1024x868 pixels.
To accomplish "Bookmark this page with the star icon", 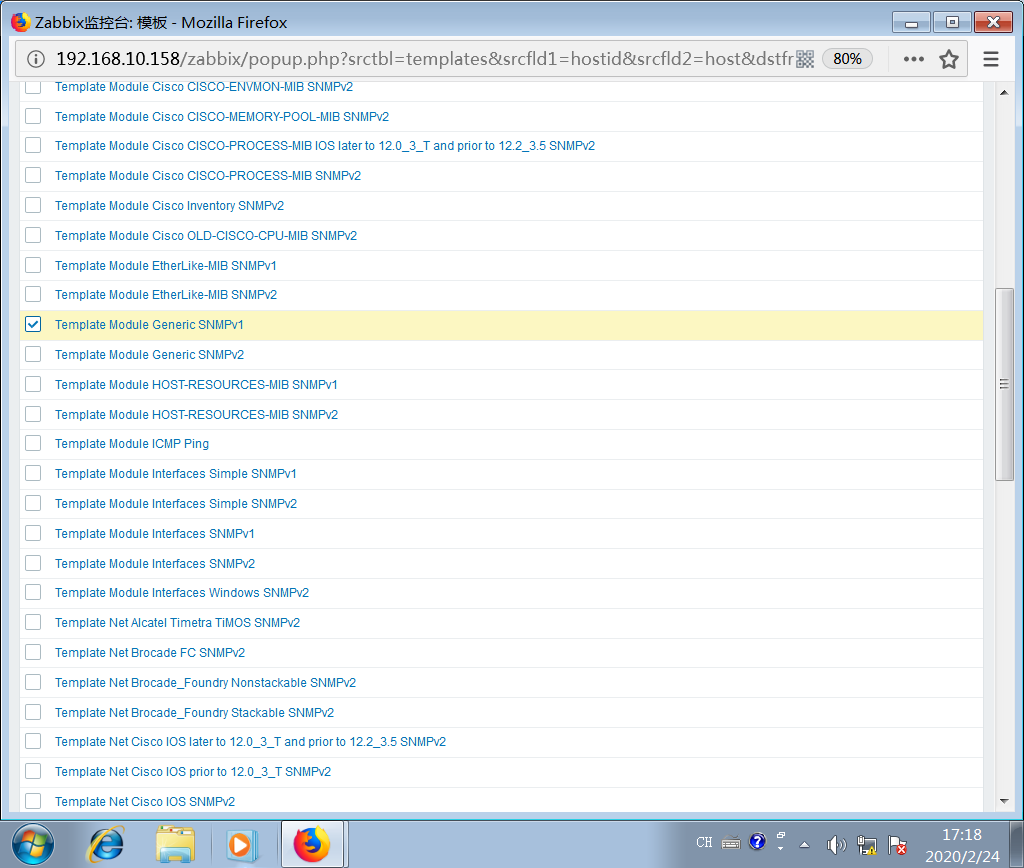I will tap(949, 59).
